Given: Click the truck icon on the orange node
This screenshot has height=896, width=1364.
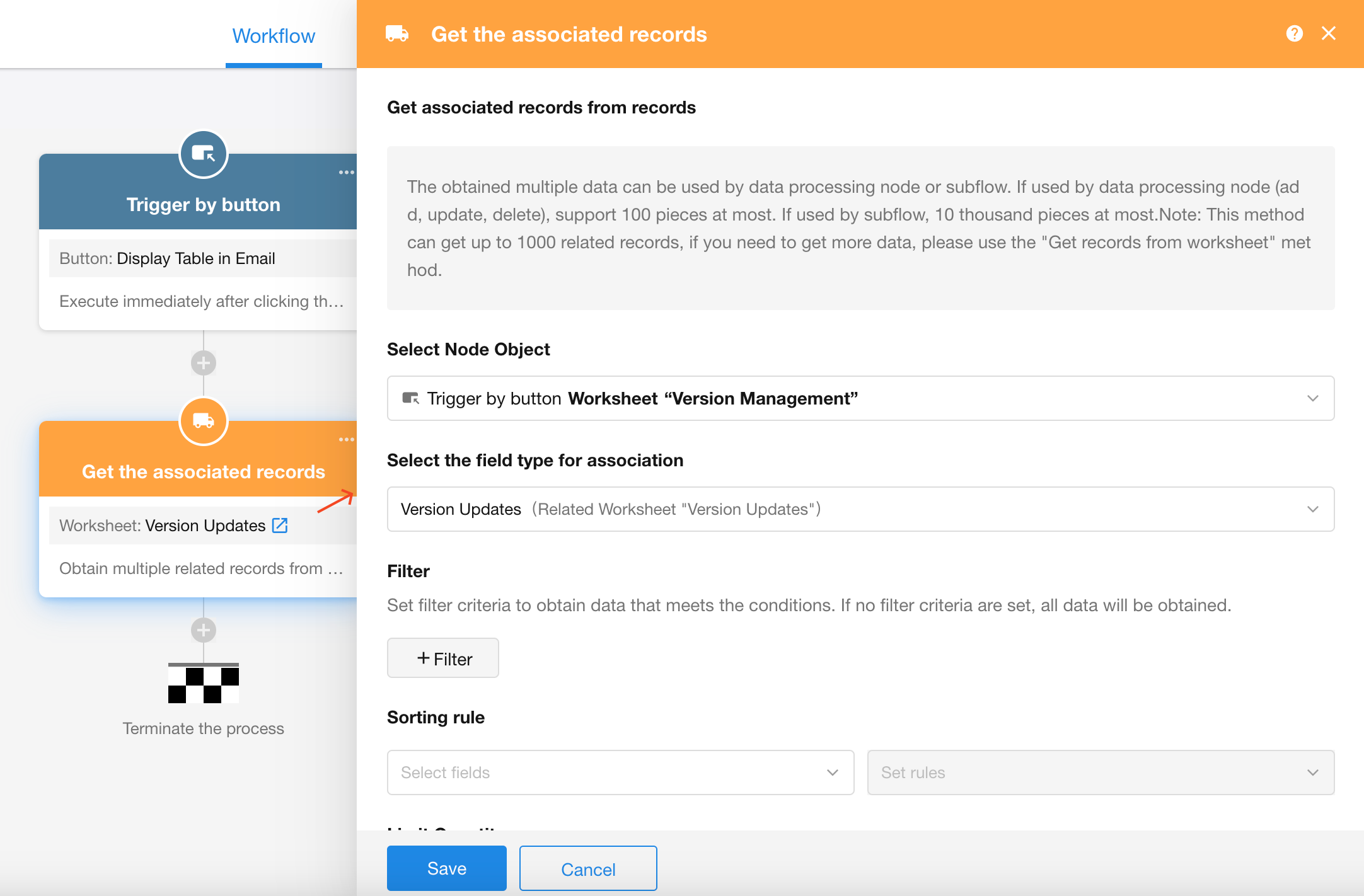Looking at the screenshot, I should (203, 421).
